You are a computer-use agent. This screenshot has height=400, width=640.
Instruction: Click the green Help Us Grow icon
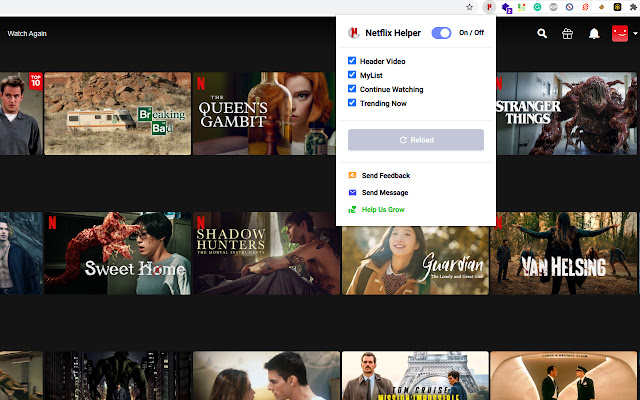352,209
